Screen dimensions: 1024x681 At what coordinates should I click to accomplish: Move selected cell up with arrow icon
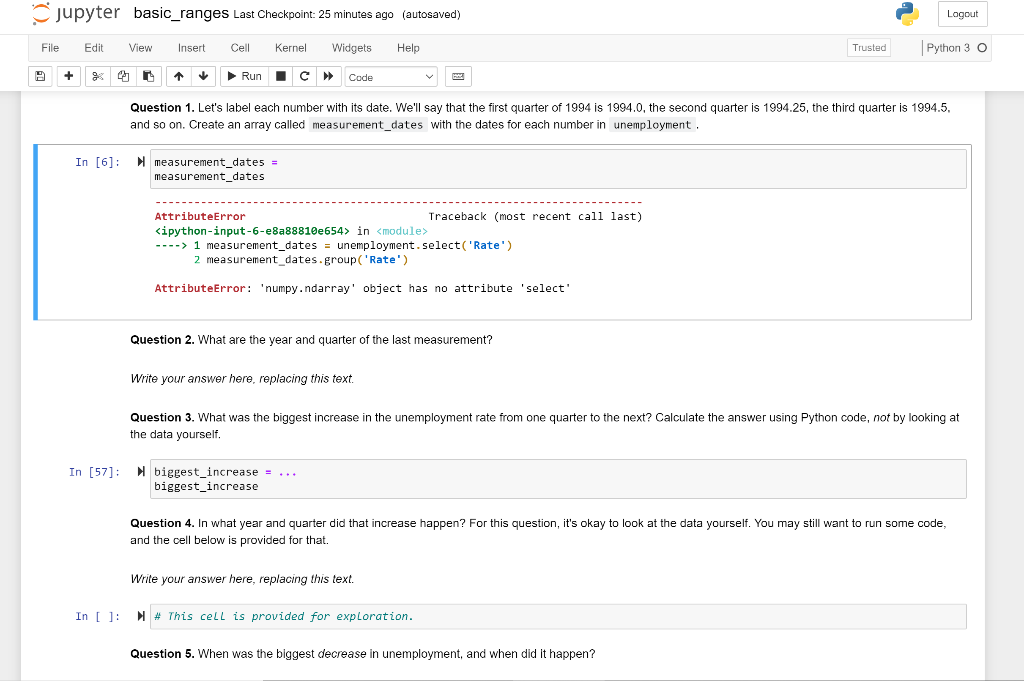178,76
